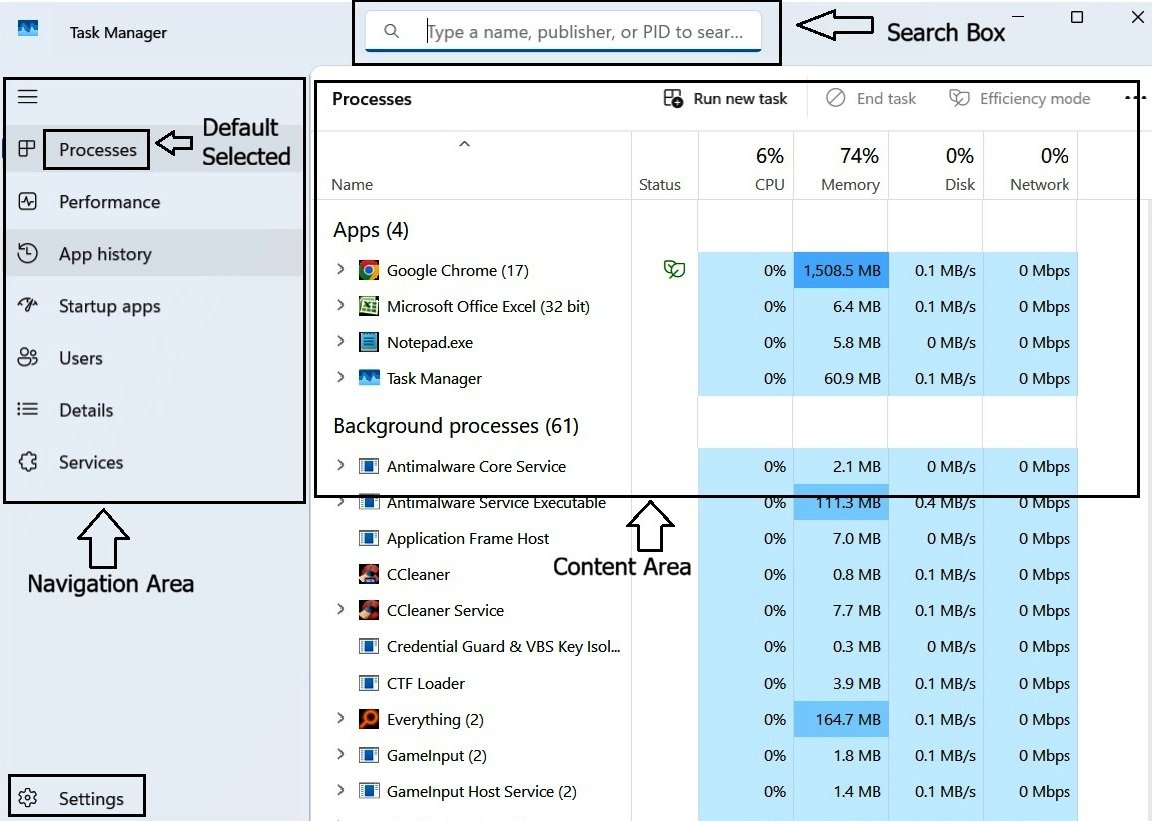1152x821 pixels.
Task: Open the hamburger navigation menu
Action: [x=28, y=96]
